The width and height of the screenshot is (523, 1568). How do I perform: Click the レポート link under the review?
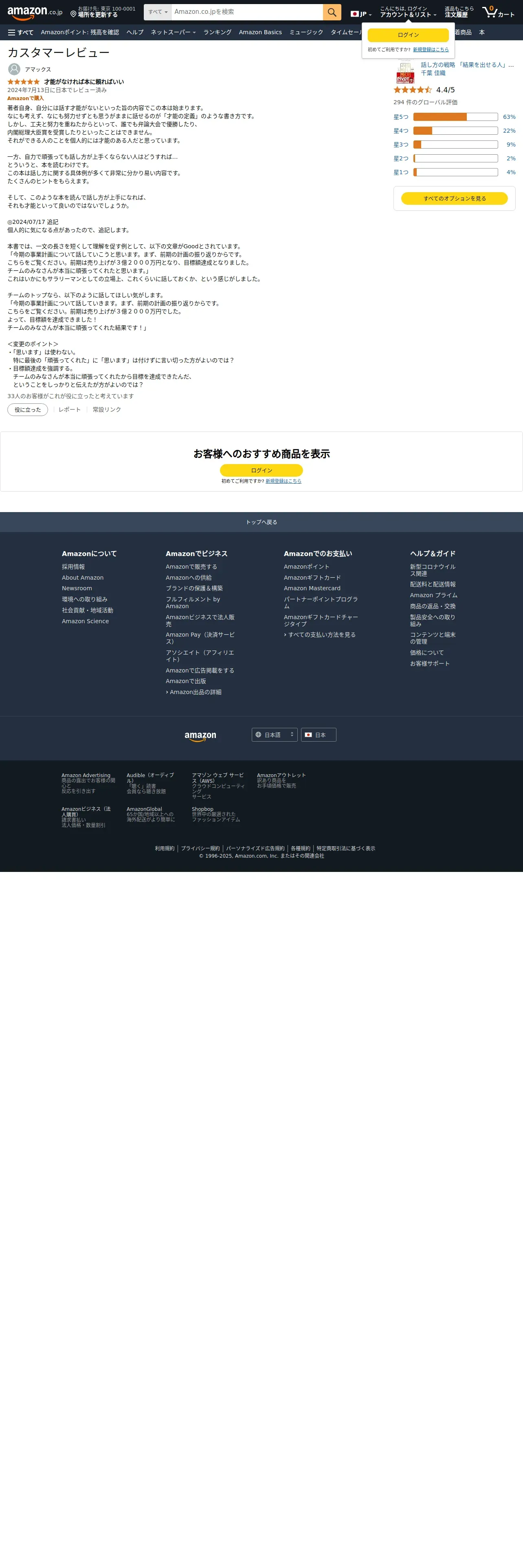pos(69,410)
